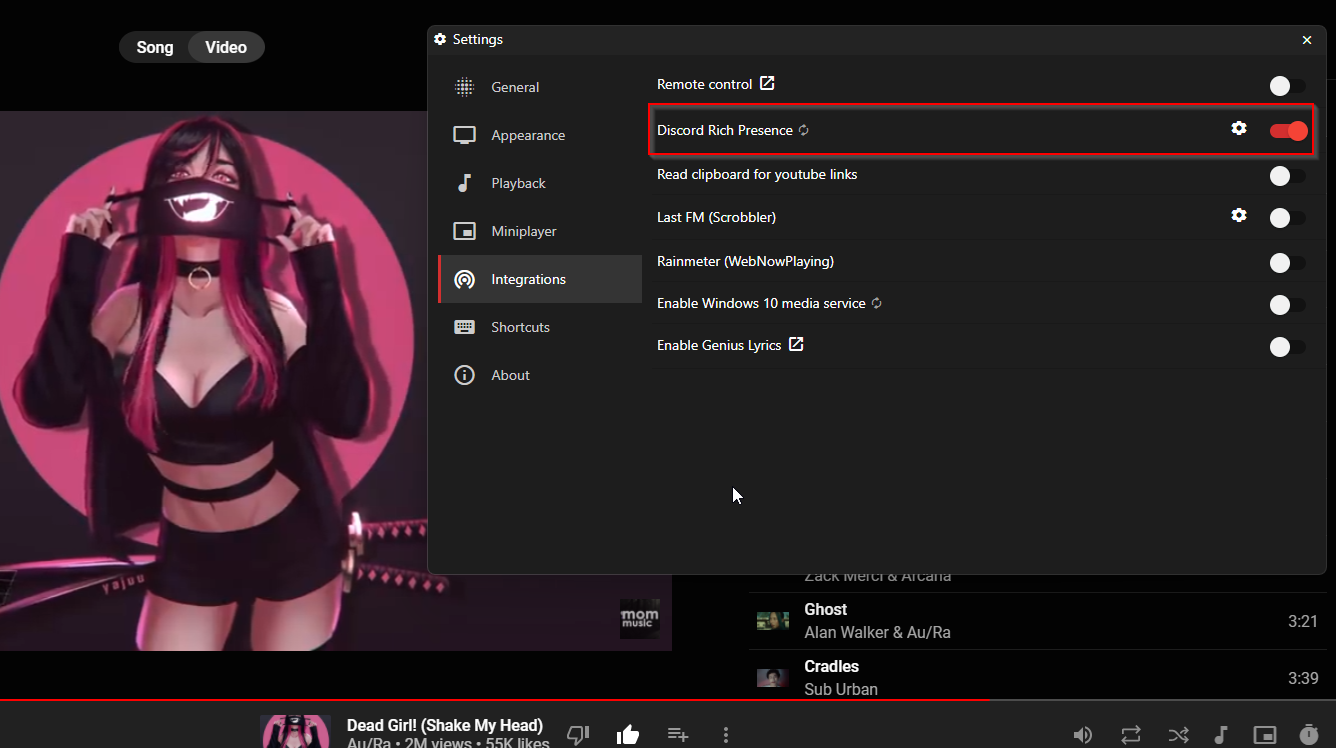Click the sleep timer icon
The width and height of the screenshot is (1336, 748).
tap(1308, 734)
